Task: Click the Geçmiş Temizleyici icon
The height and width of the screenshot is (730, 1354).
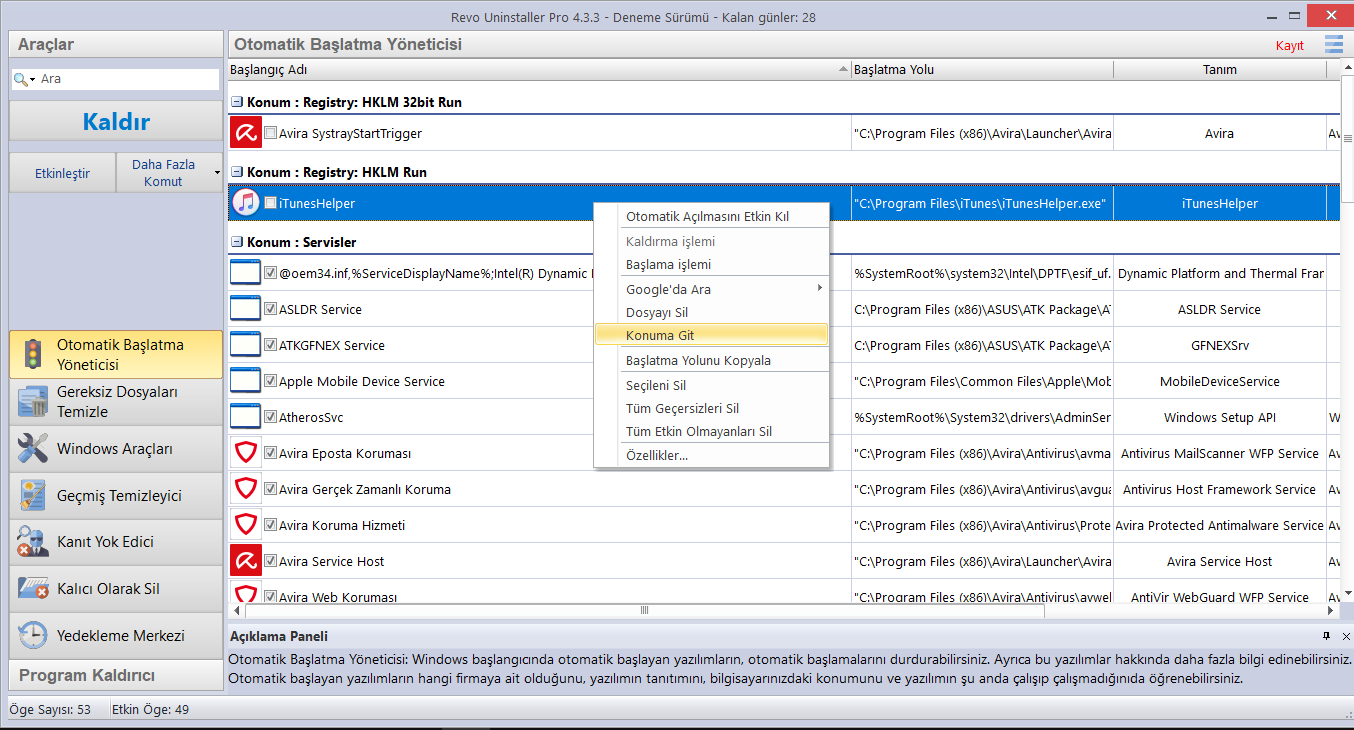Action: [x=32, y=495]
